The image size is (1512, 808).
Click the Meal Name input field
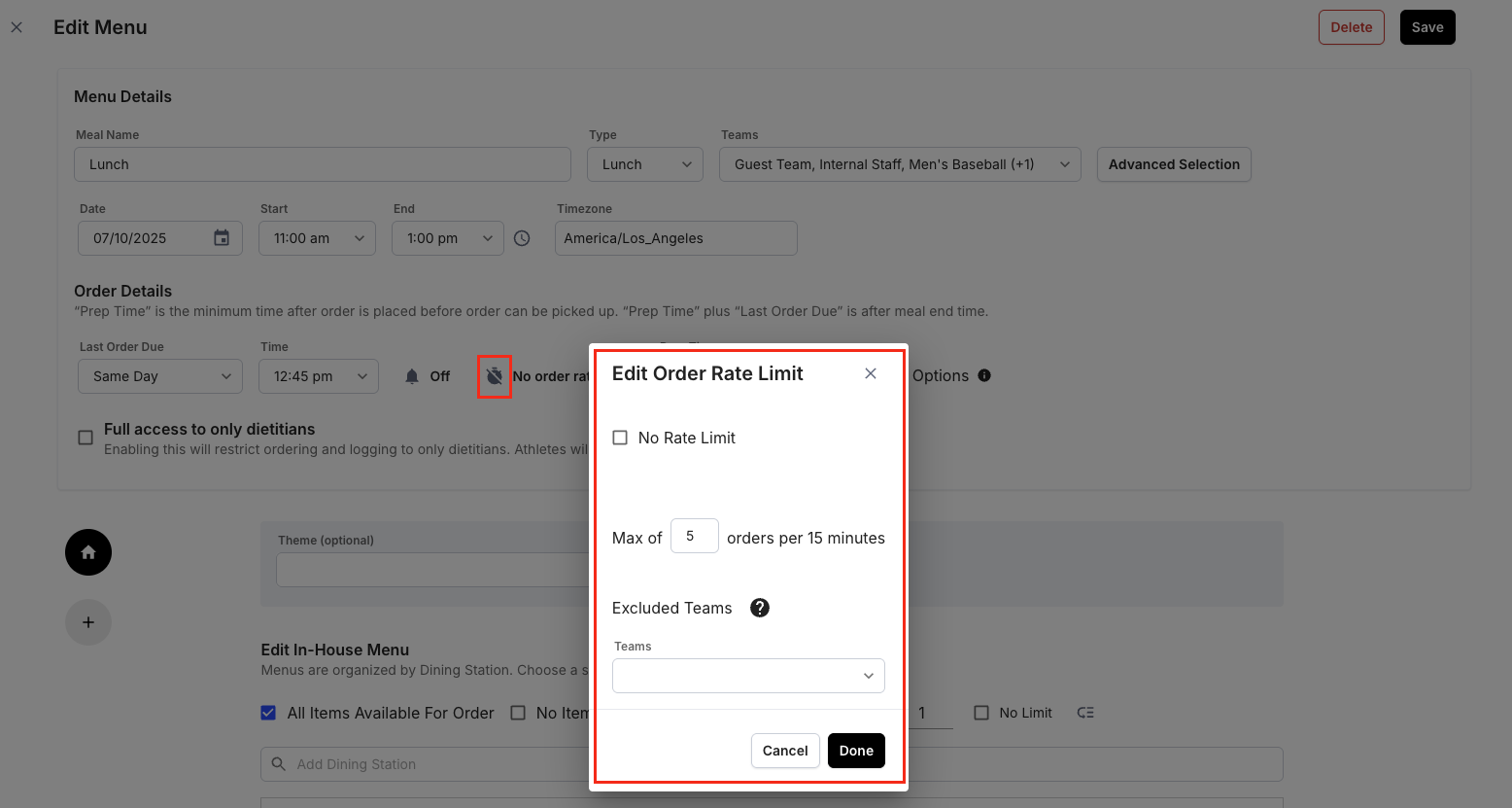pyautogui.click(x=323, y=164)
